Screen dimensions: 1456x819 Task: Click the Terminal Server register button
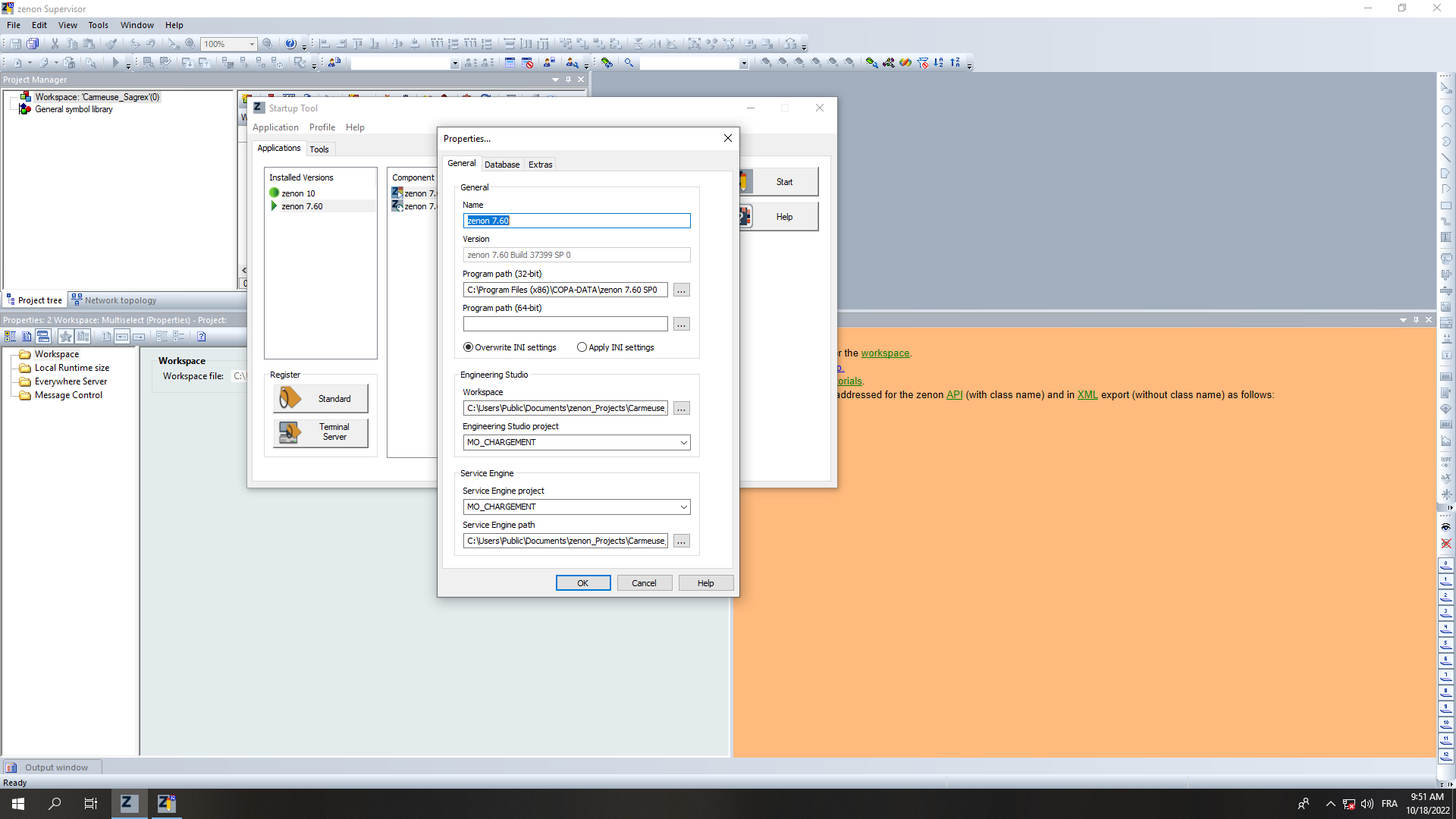coord(321,432)
